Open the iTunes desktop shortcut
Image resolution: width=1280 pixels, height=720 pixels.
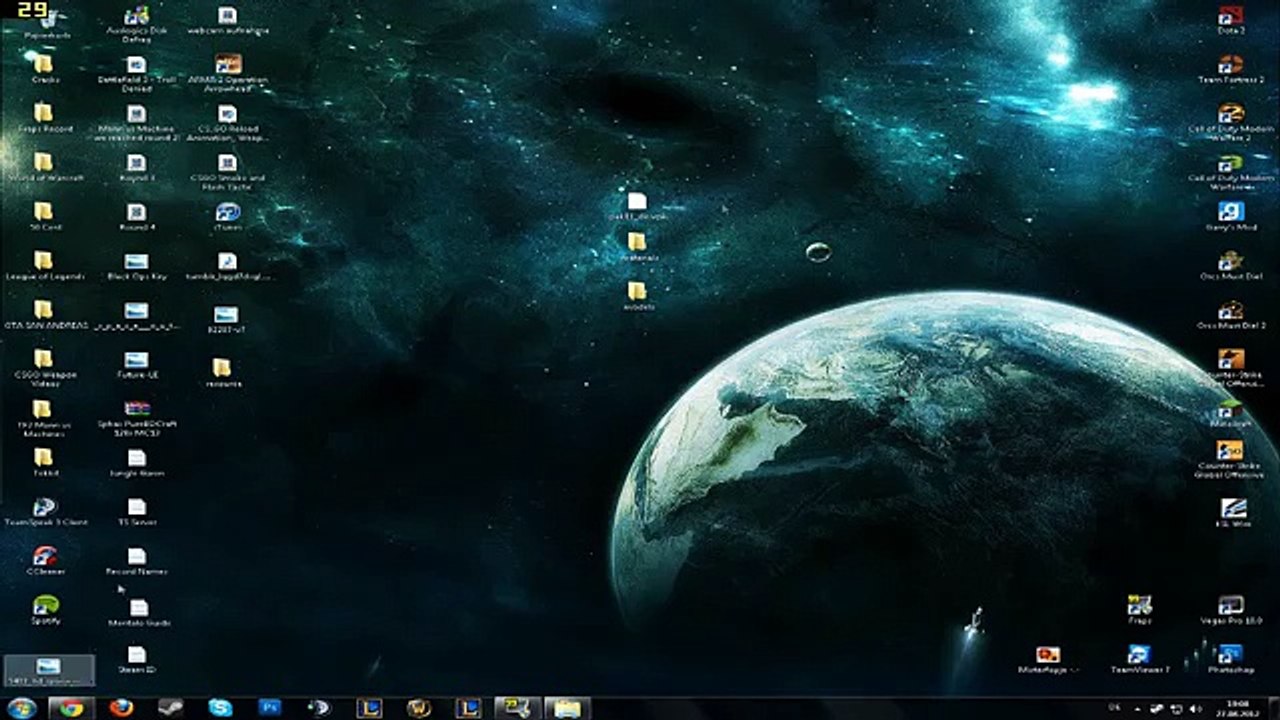click(228, 216)
